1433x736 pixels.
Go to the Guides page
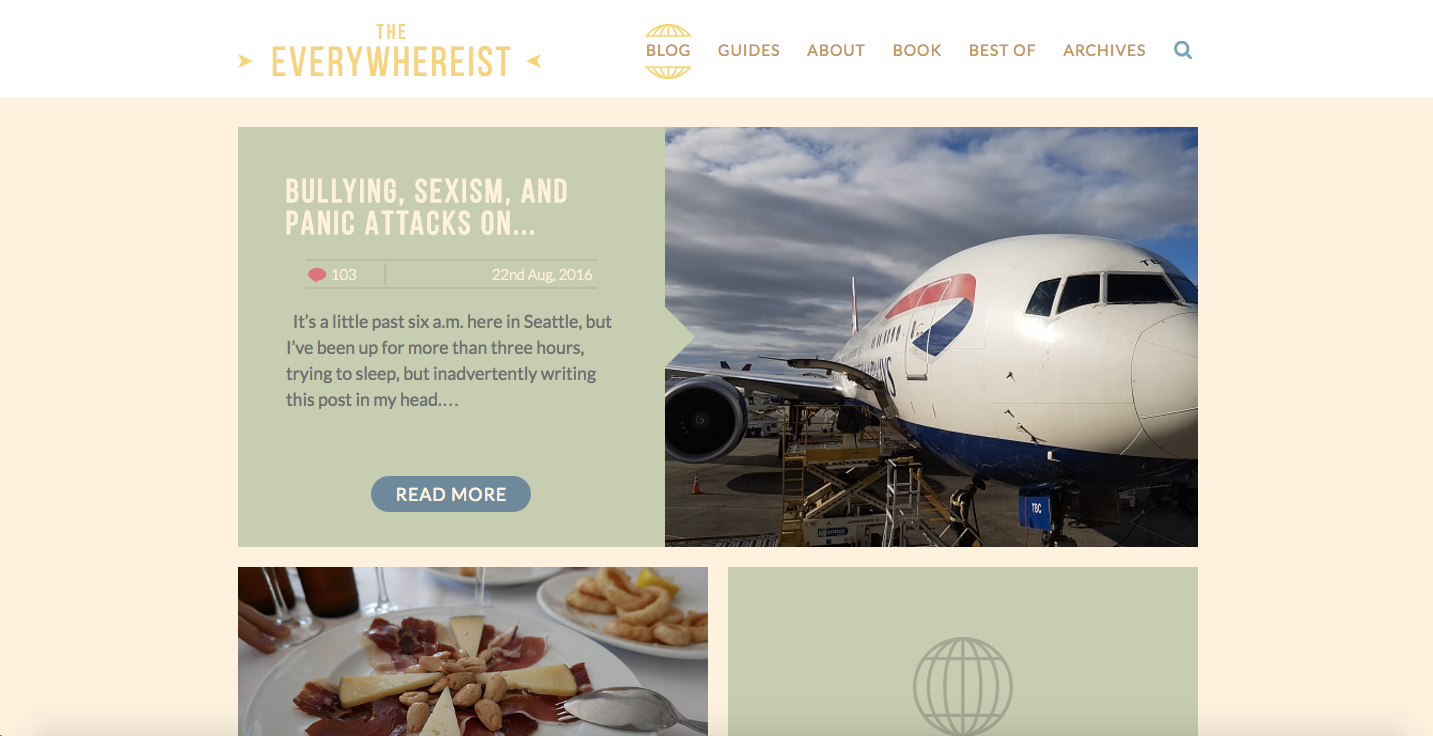coord(749,50)
